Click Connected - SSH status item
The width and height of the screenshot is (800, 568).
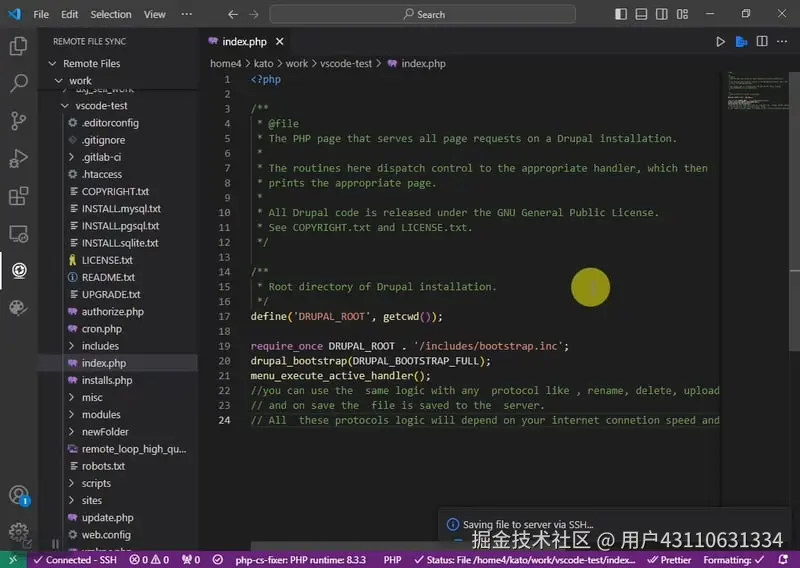[75, 560]
